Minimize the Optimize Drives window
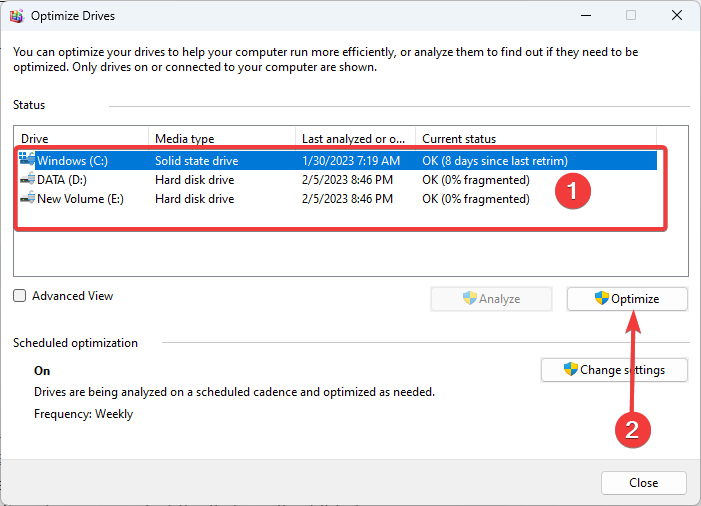The width and height of the screenshot is (701, 506). pyautogui.click(x=586, y=16)
